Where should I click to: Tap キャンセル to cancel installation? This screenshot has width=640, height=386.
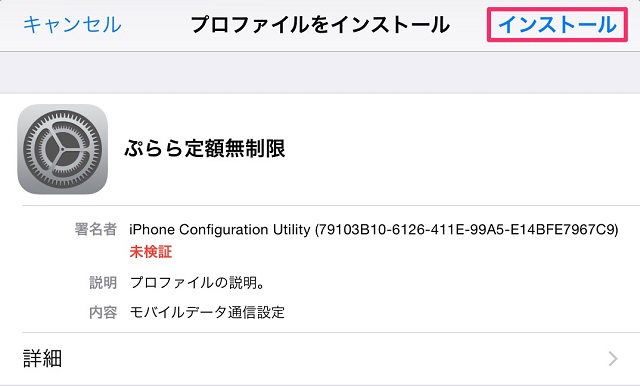(72, 24)
